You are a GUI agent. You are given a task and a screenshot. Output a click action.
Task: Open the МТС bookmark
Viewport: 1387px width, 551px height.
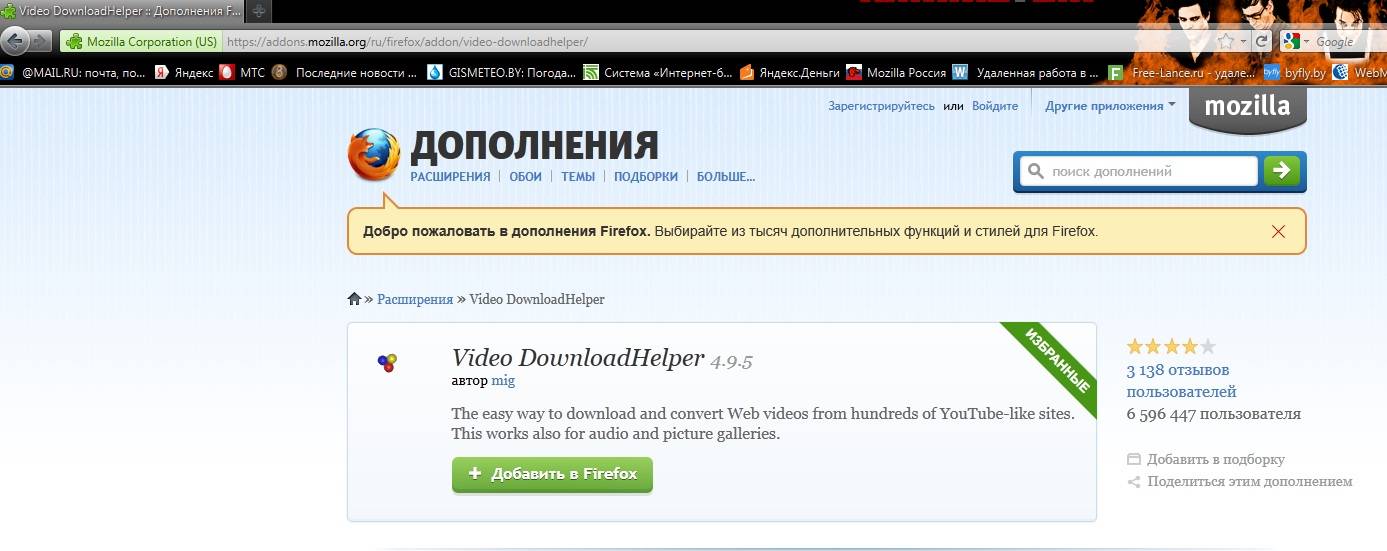[x=243, y=73]
